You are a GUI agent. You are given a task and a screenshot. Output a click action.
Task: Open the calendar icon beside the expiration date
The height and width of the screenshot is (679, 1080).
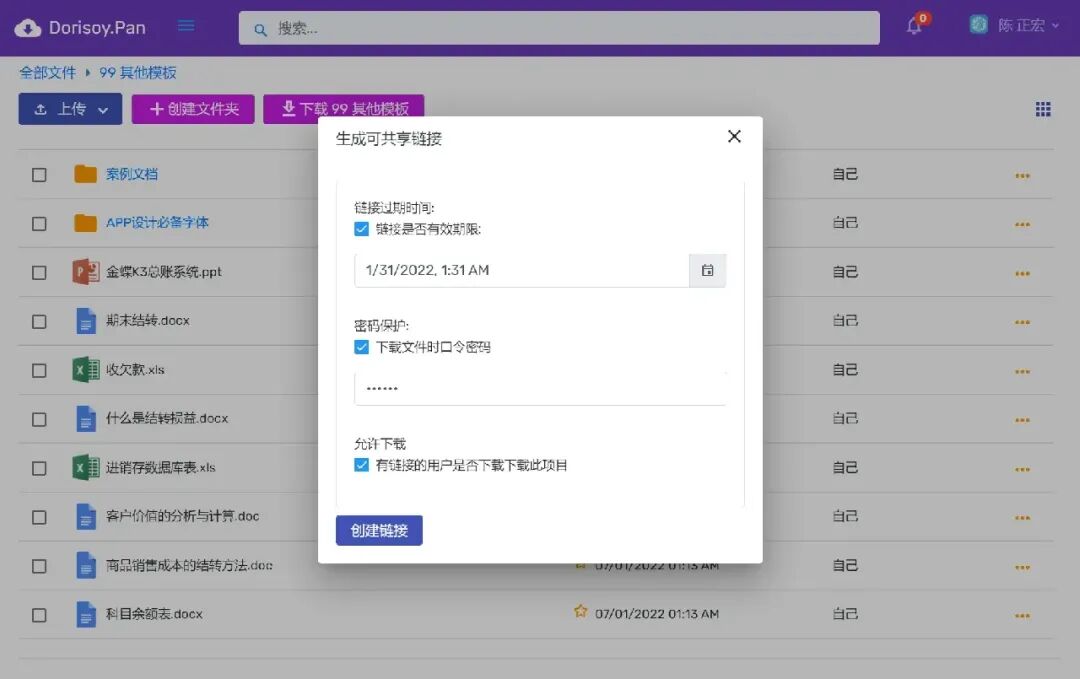tap(708, 270)
